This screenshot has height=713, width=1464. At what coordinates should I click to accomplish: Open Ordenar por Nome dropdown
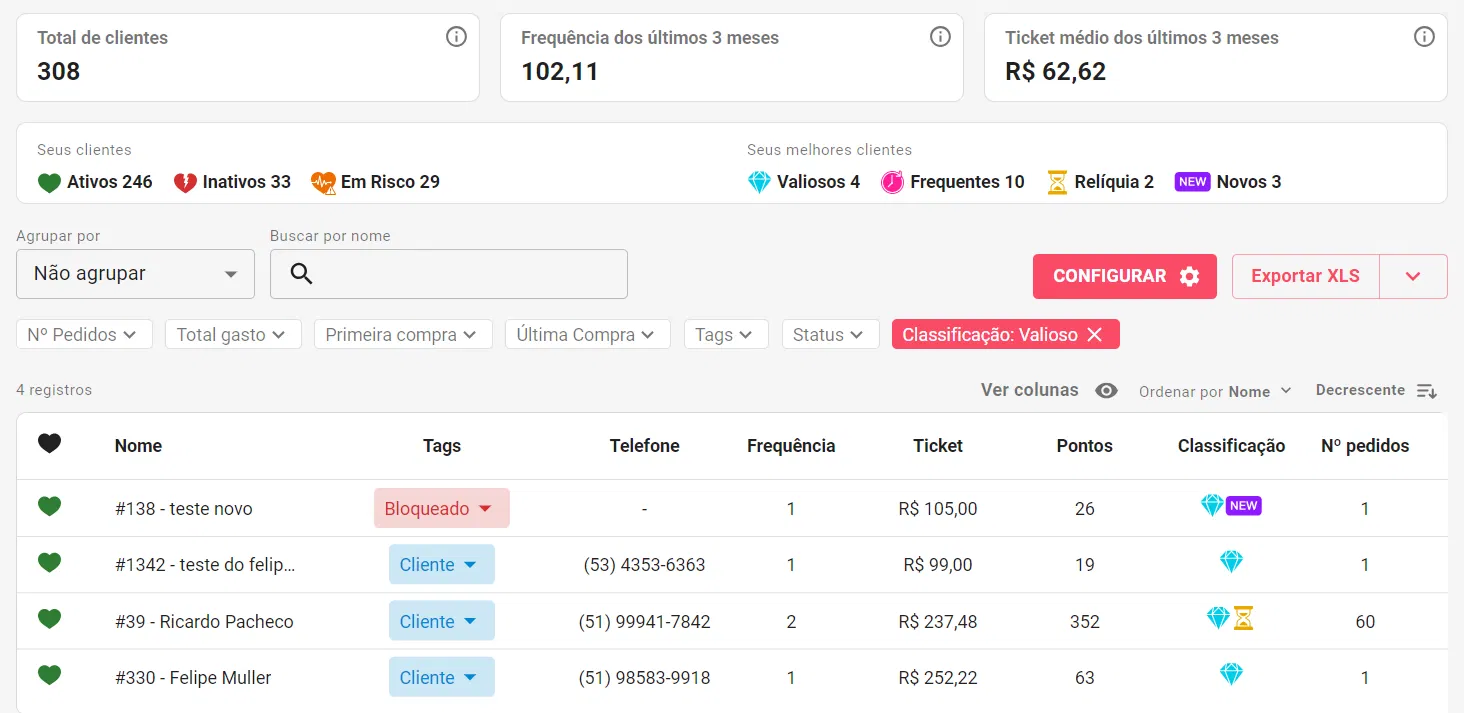click(x=1215, y=391)
